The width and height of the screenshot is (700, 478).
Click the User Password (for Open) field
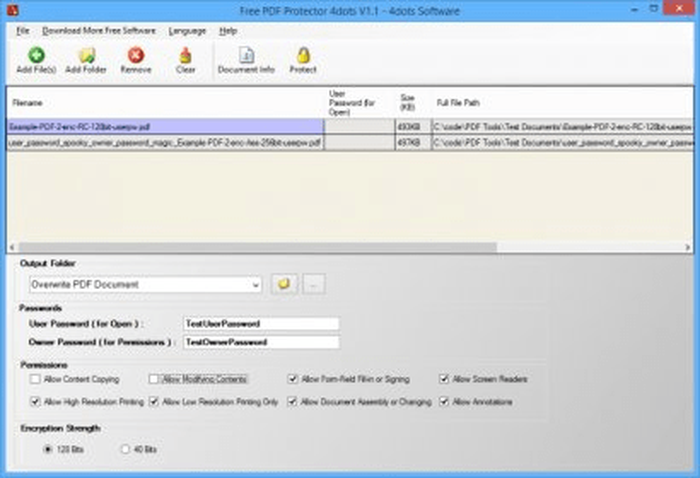(261, 324)
